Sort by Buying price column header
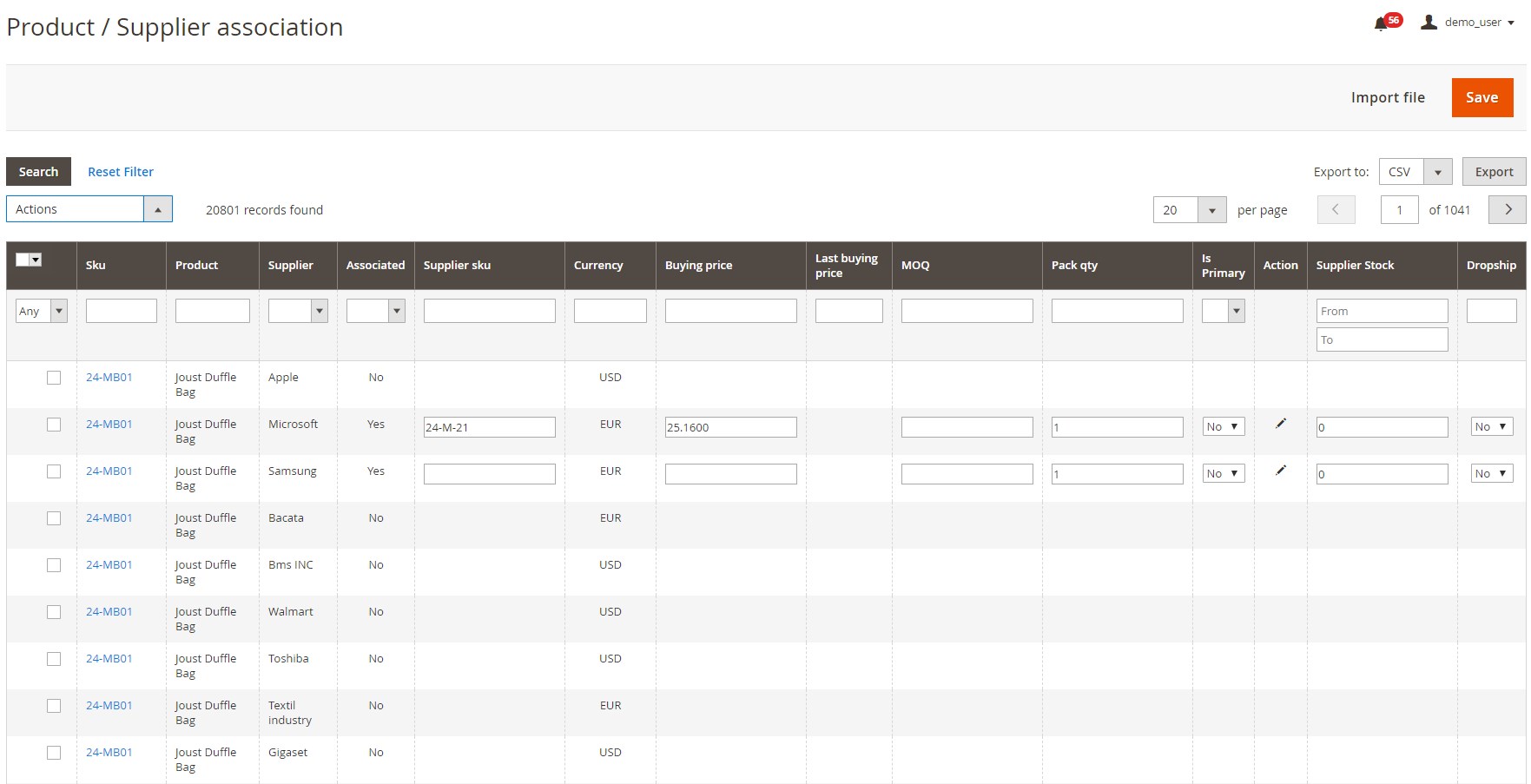Image resolution: width=1531 pixels, height=784 pixels. tap(698, 265)
